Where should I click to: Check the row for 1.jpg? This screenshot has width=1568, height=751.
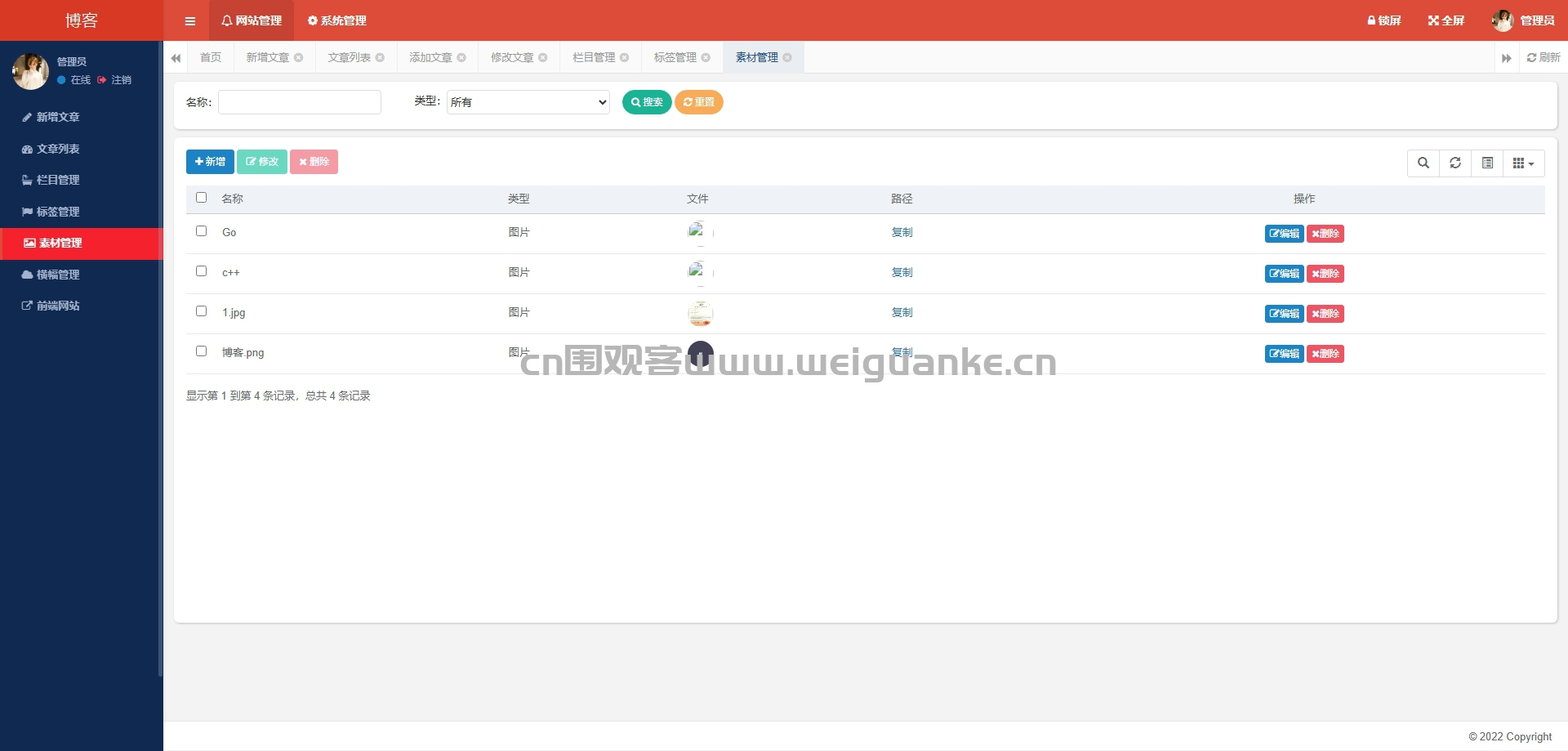click(201, 311)
